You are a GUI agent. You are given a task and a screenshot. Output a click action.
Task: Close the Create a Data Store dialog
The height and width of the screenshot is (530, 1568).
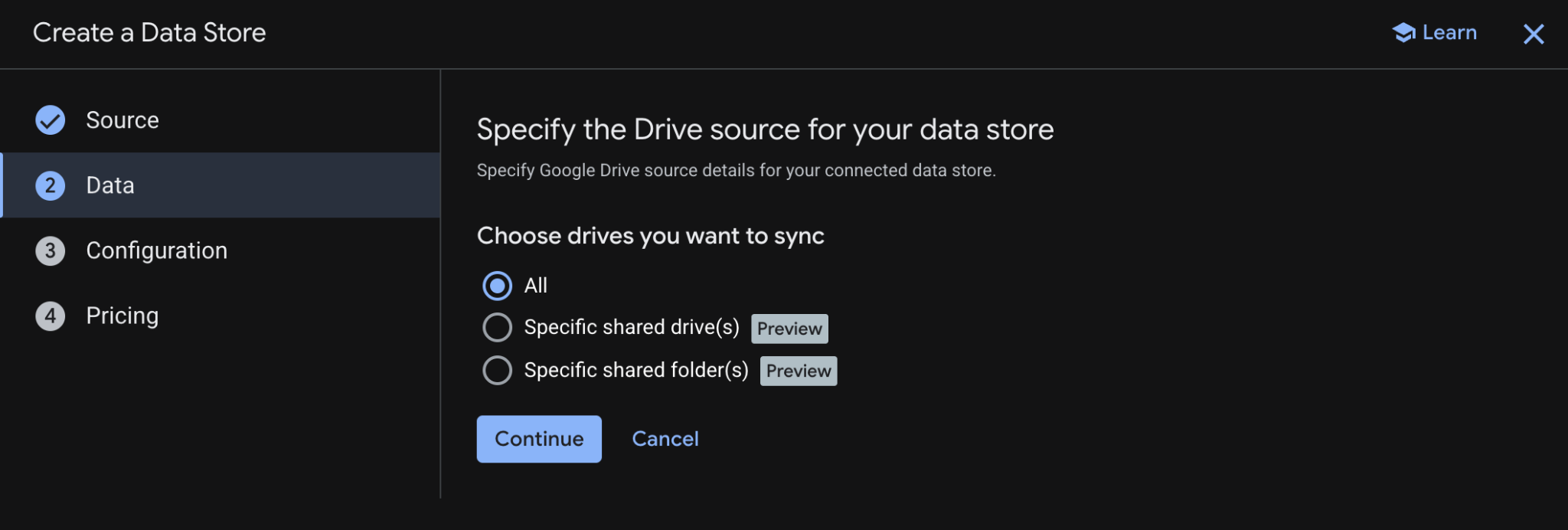[x=1533, y=34]
